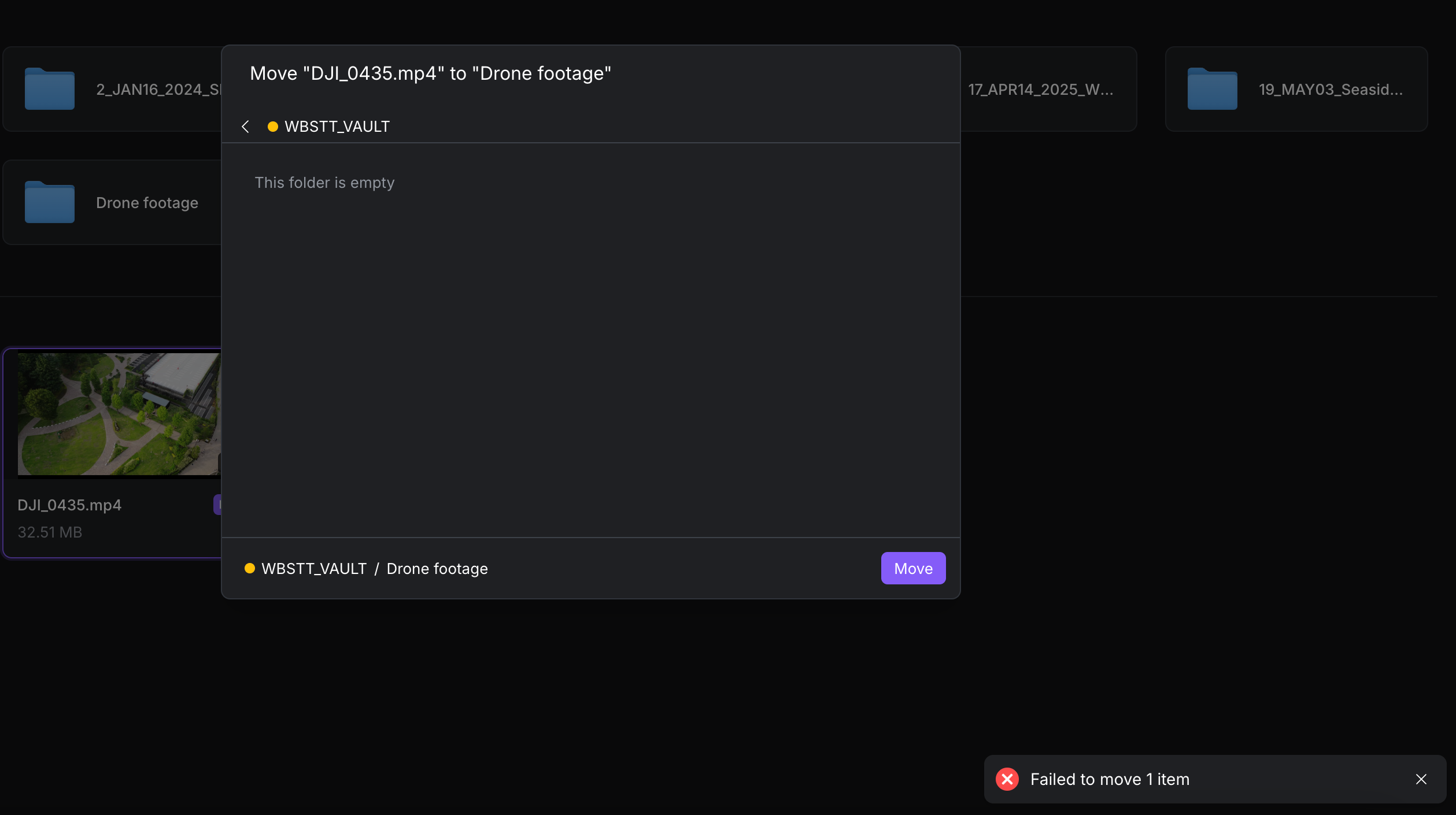The width and height of the screenshot is (1456, 815).
Task: Click the Move button
Action: (913, 568)
